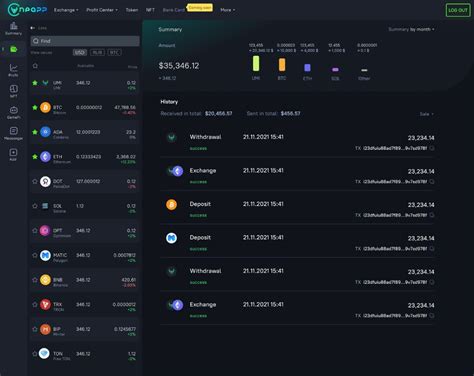474x376 pixels.
Task: Click the BTC coin icon in the asset list
Action: tap(45, 107)
